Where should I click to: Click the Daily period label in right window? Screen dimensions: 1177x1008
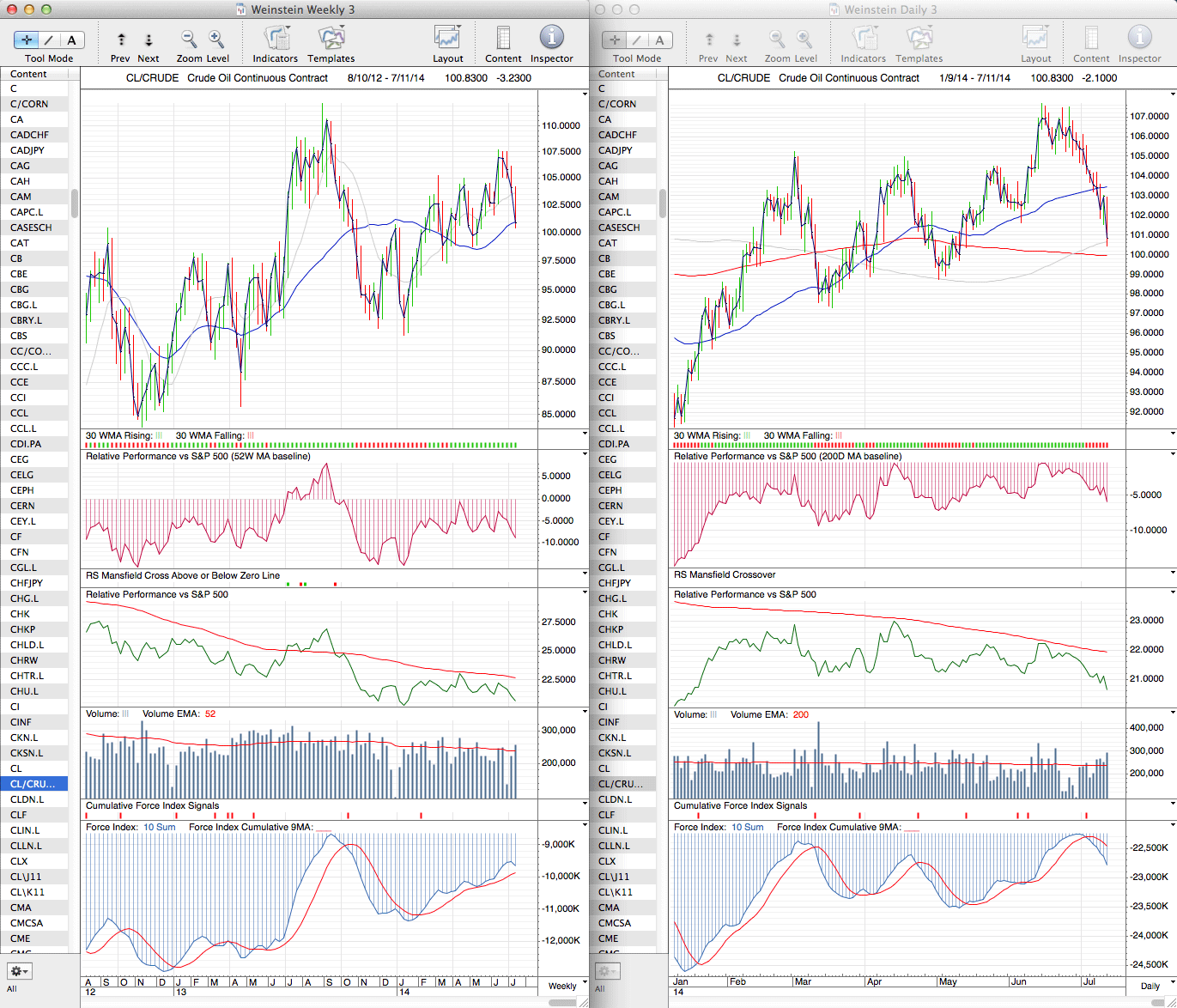pyautogui.click(x=1150, y=986)
